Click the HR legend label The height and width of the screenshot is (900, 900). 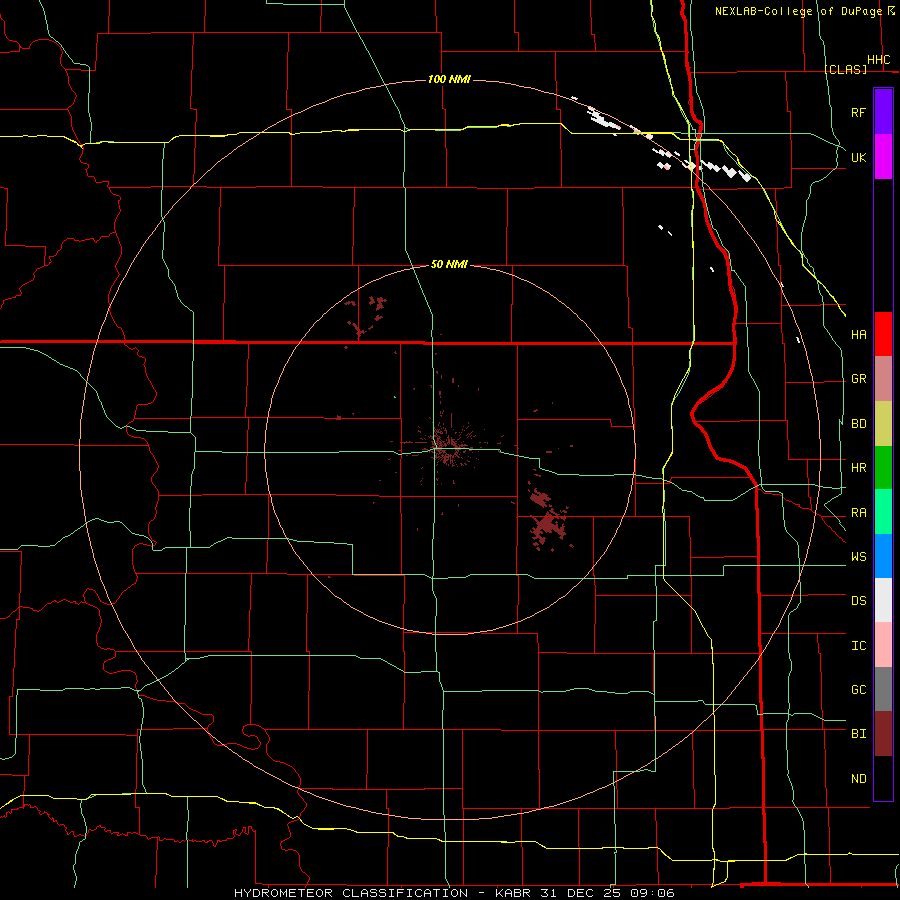point(858,468)
